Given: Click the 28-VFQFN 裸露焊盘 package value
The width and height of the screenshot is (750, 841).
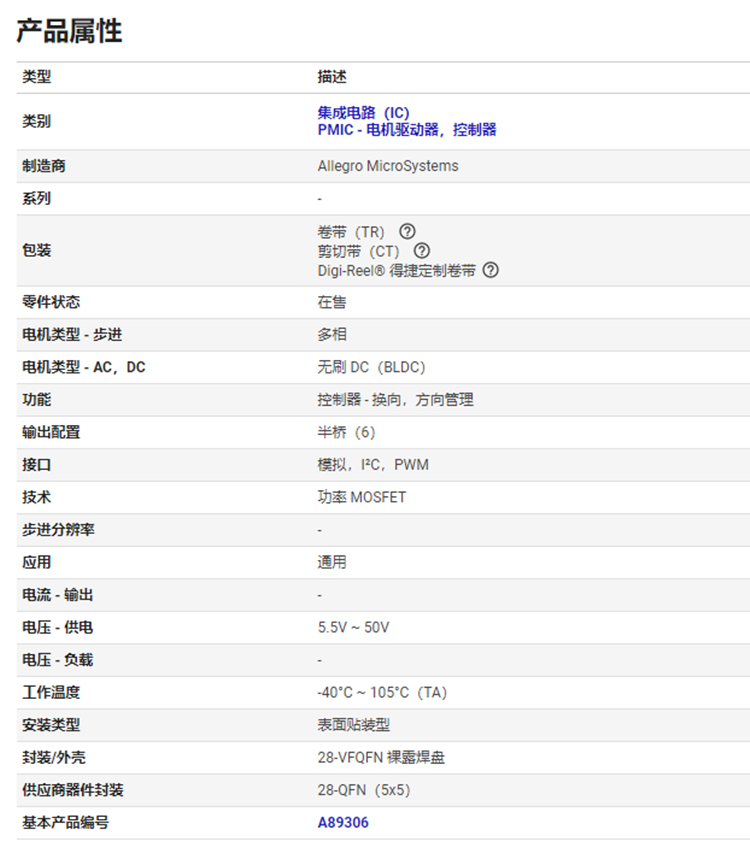Looking at the screenshot, I should point(381,758).
